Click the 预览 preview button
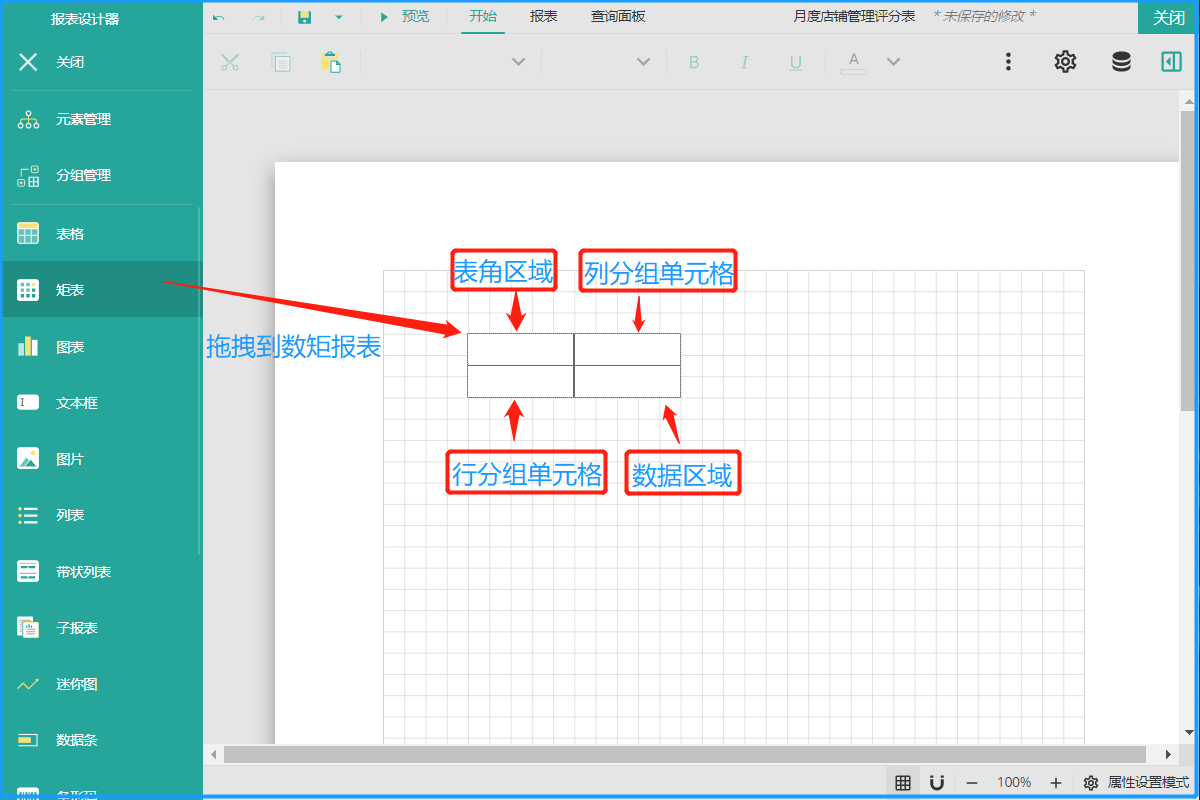This screenshot has height=800, width=1200. (x=405, y=17)
